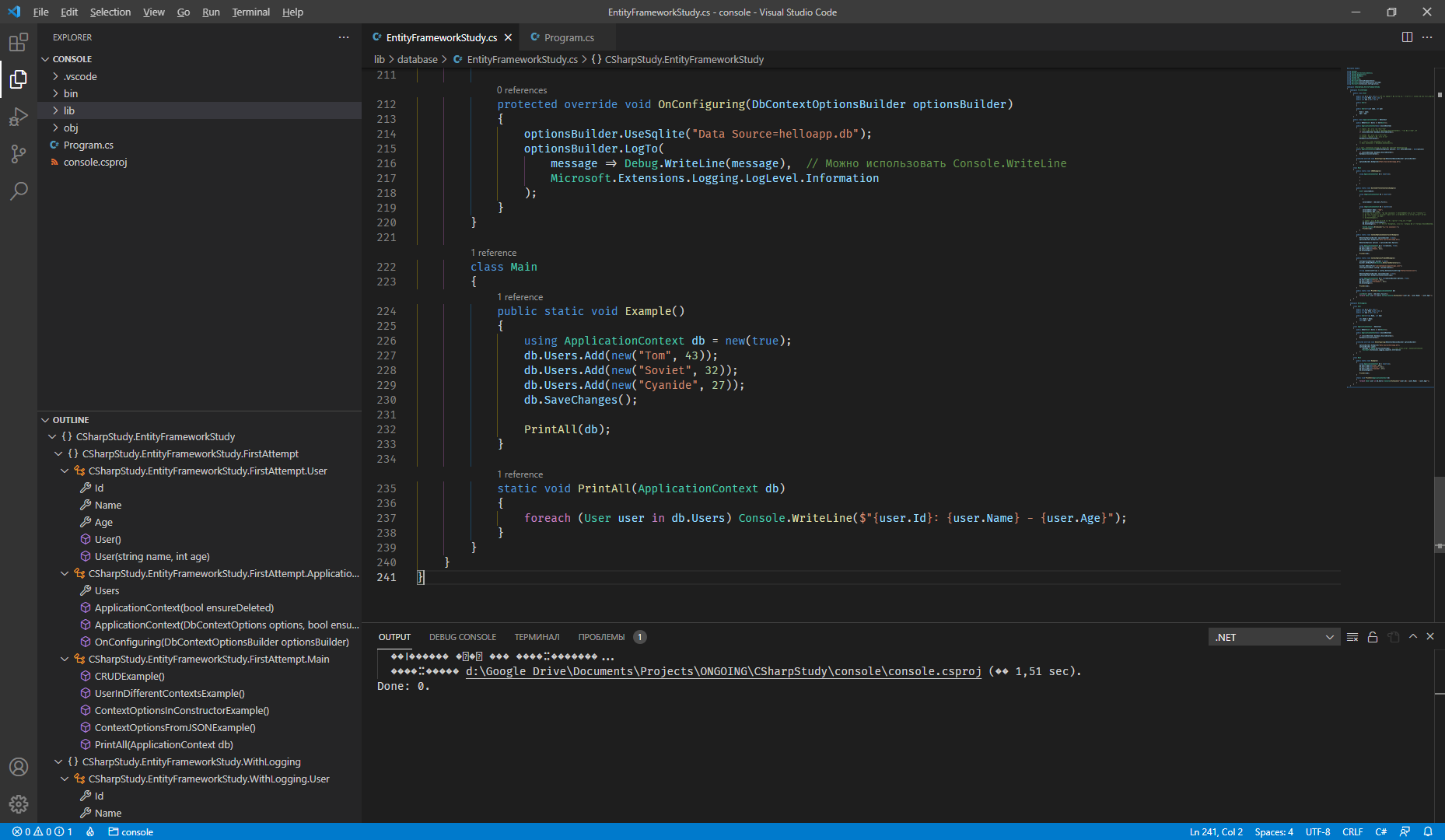Image resolution: width=1445 pixels, height=840 pixels.
Task: Expand the bin folder in Explorer
Action: [x=71, y=93]
